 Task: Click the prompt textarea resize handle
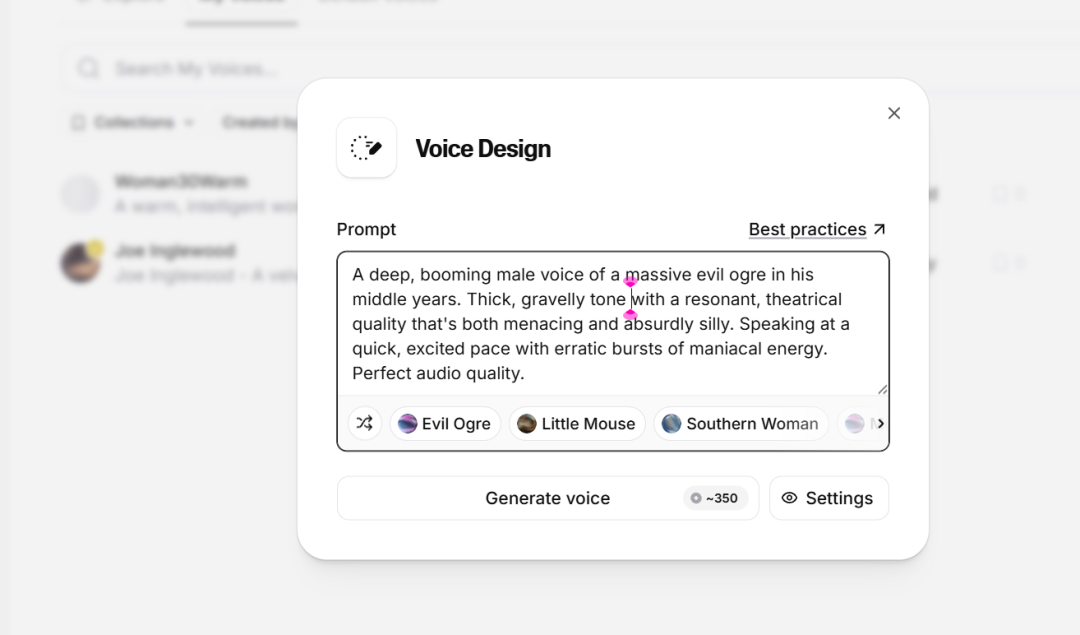coord(882,389)
